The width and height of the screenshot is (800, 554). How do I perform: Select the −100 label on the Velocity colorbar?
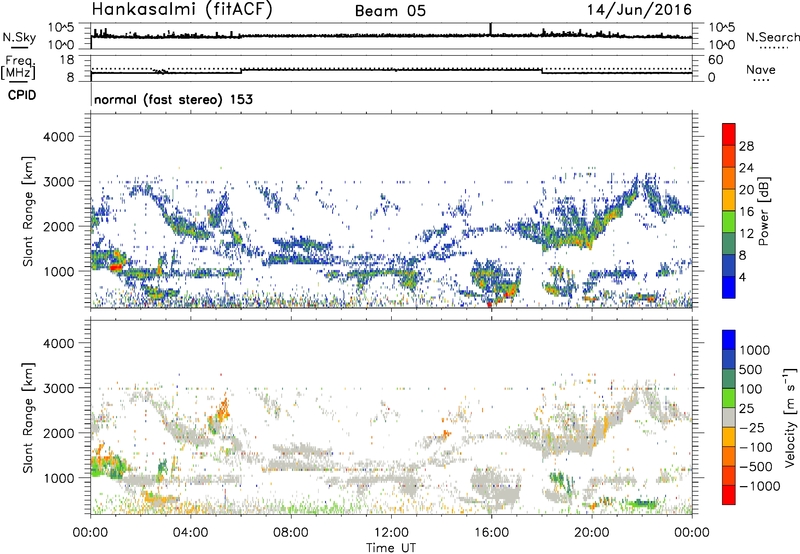tap(756, 447)
